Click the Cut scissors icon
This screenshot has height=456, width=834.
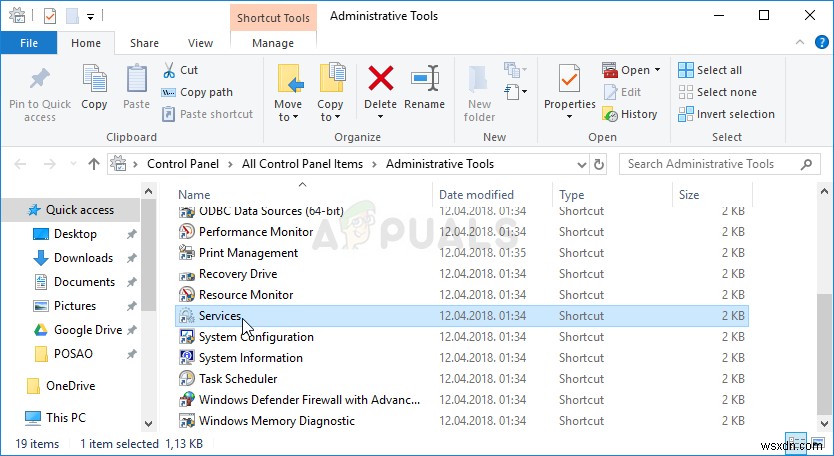click(169, 70)
